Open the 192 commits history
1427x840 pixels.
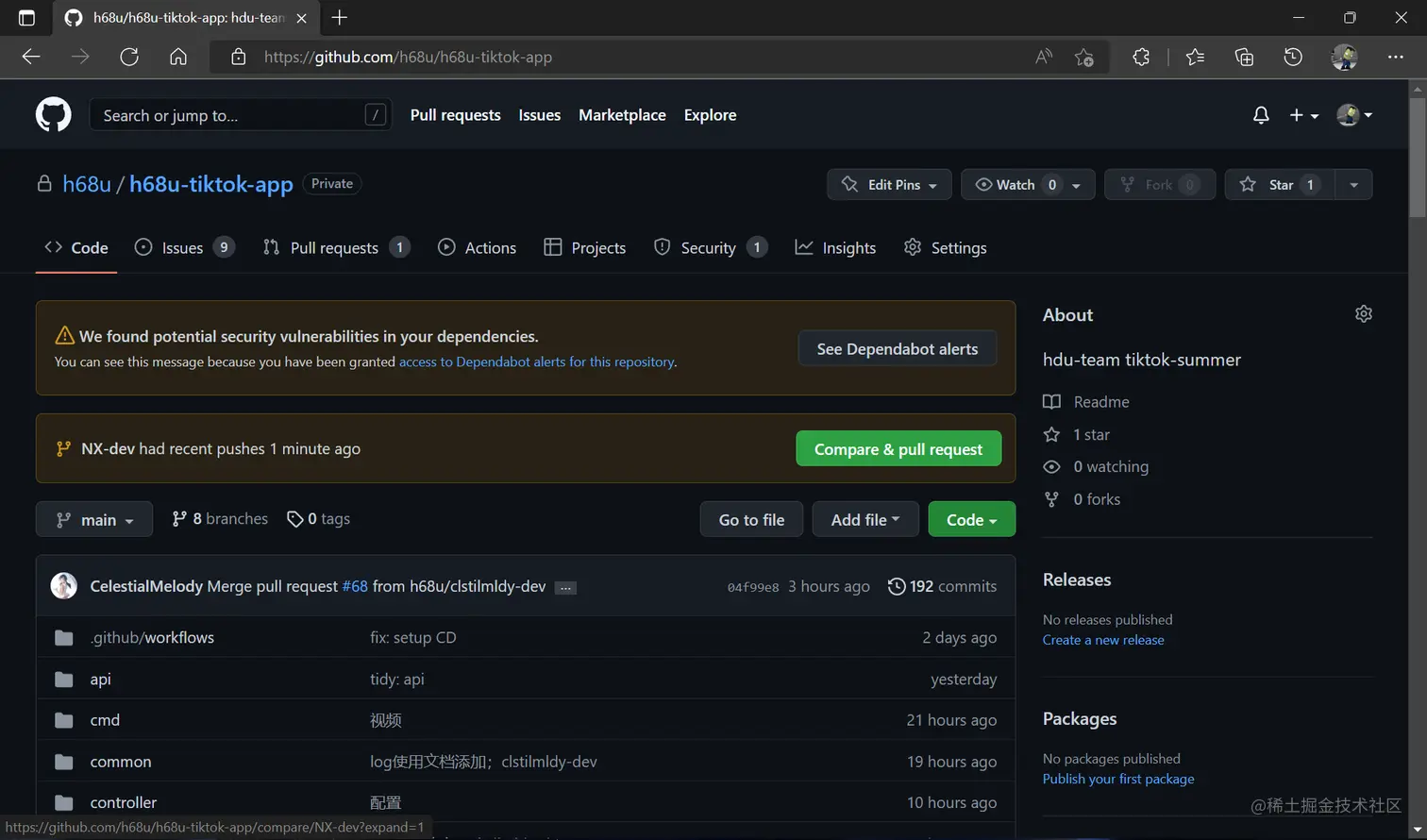943,586
